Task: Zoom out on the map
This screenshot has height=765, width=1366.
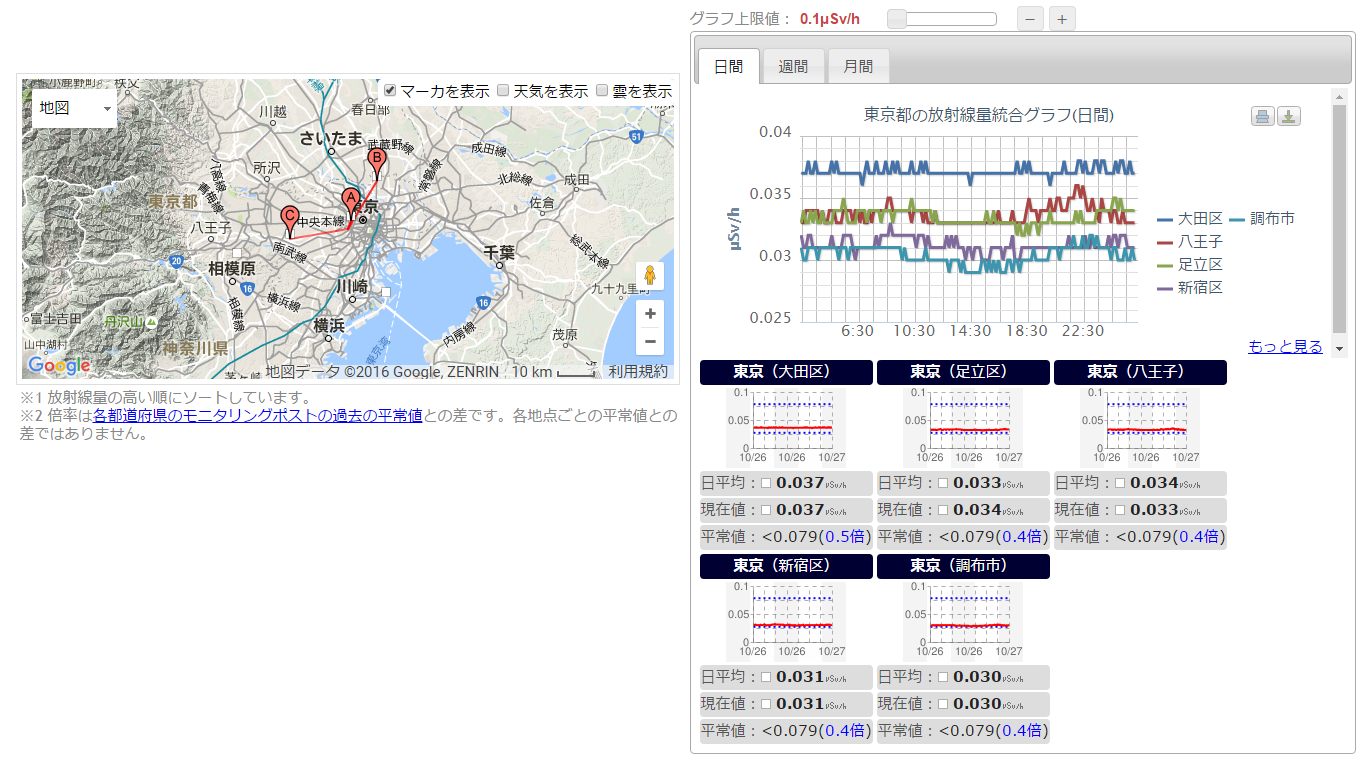Action: tap(650, 342)
